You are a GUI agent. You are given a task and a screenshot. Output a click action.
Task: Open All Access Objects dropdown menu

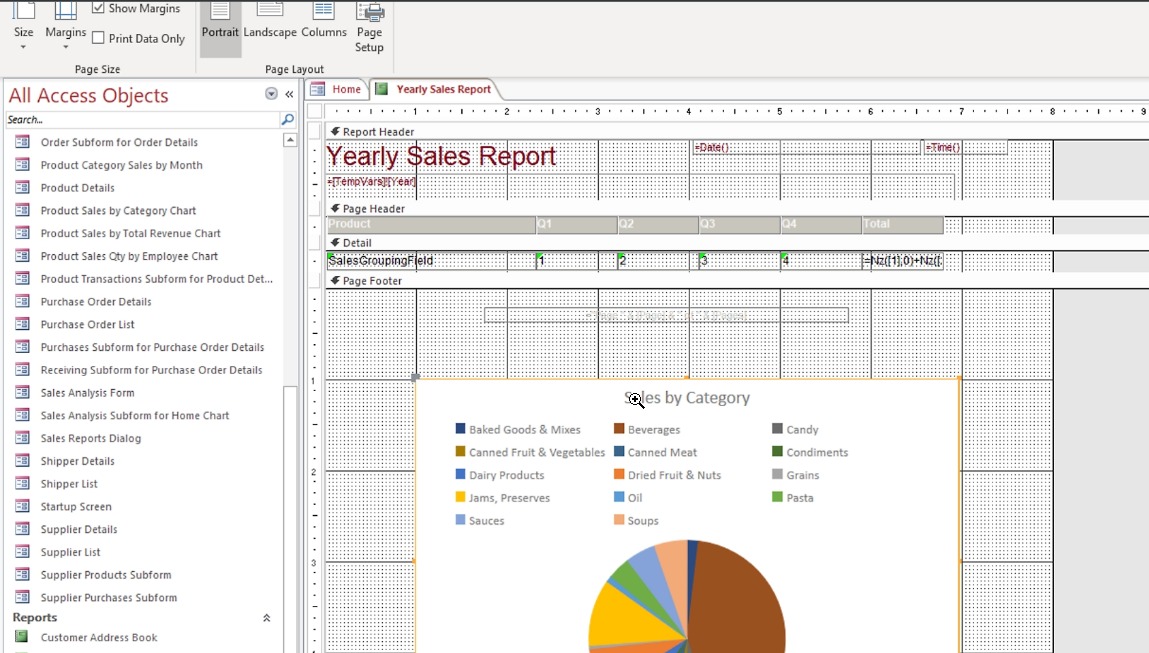271,94
